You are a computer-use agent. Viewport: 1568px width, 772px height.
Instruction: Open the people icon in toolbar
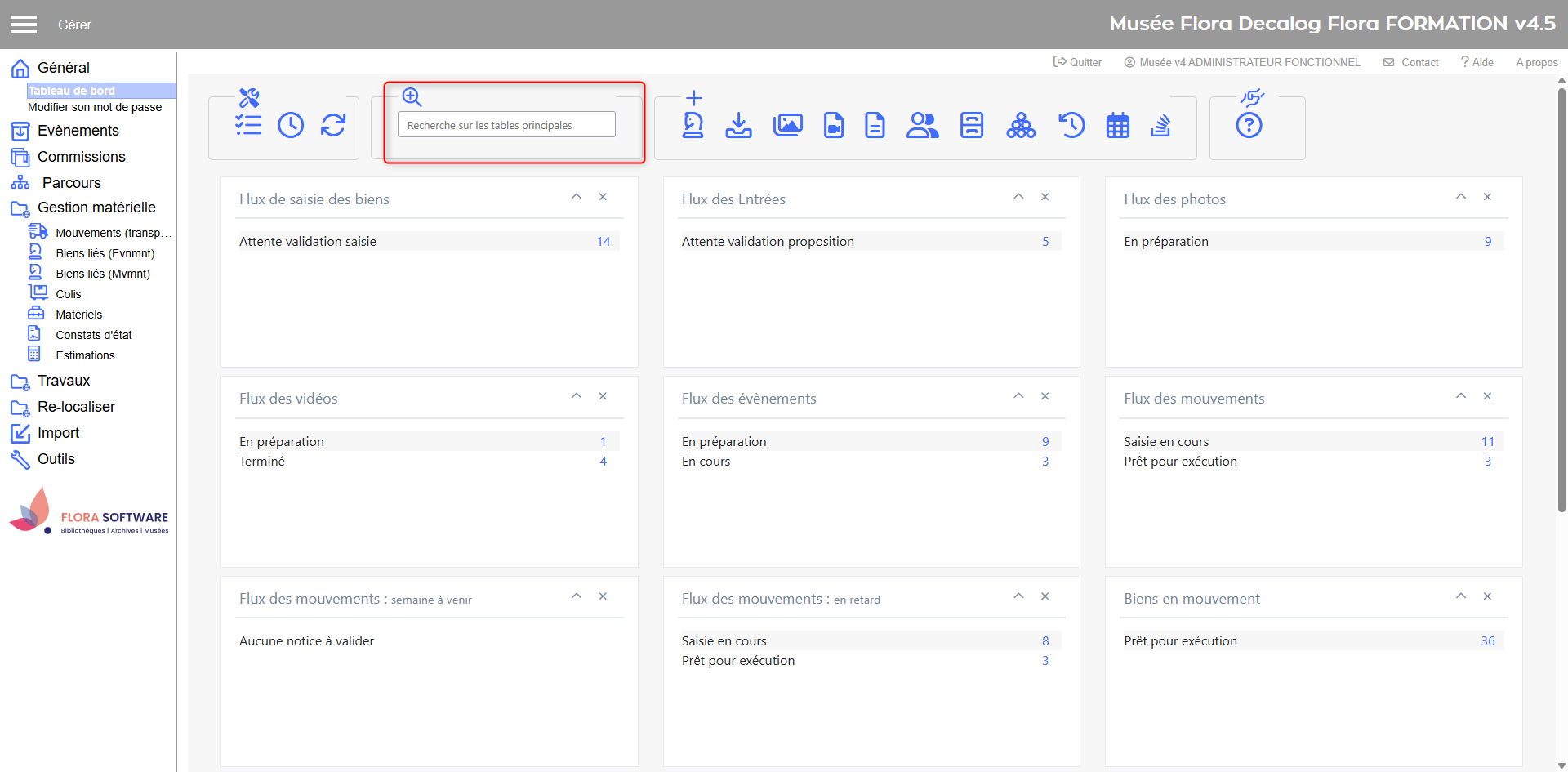922,125
